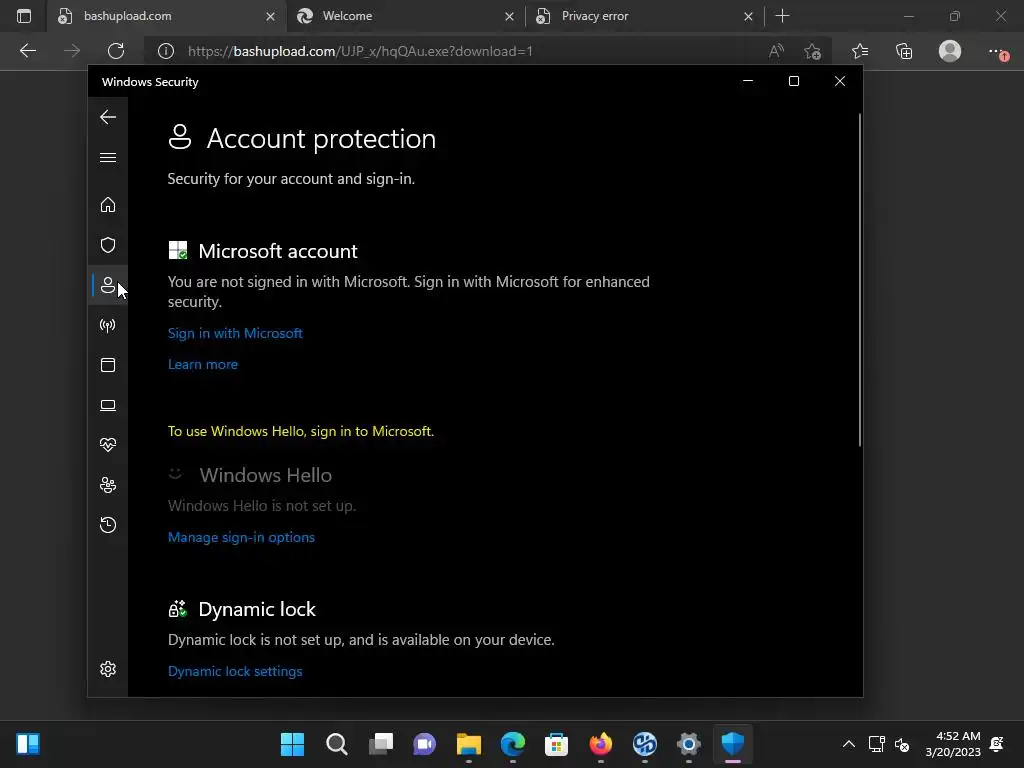
Task: Open Protection history clock icon
Action: (x=108, y=525)
